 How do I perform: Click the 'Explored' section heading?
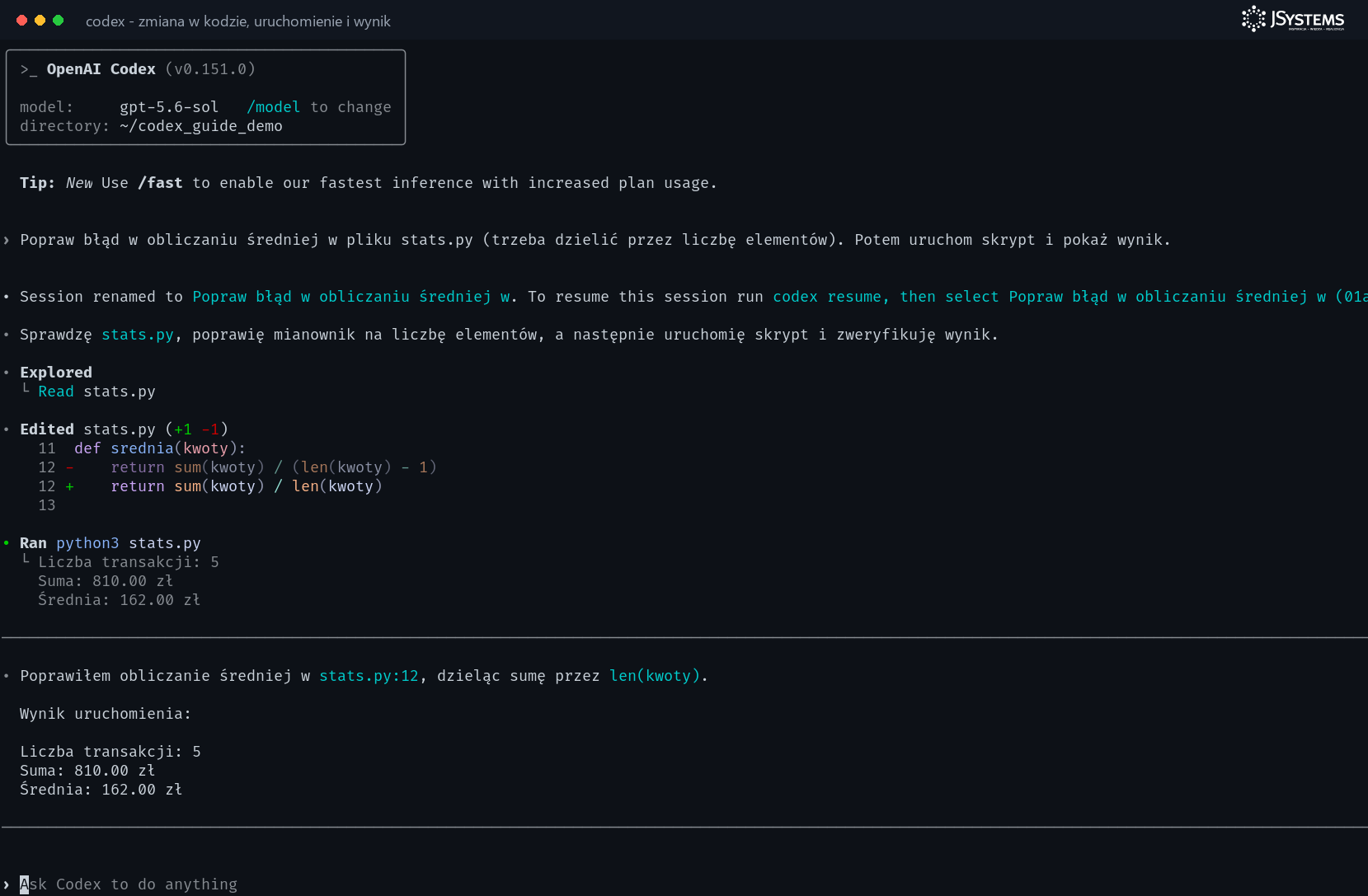(x=56, y=373)
